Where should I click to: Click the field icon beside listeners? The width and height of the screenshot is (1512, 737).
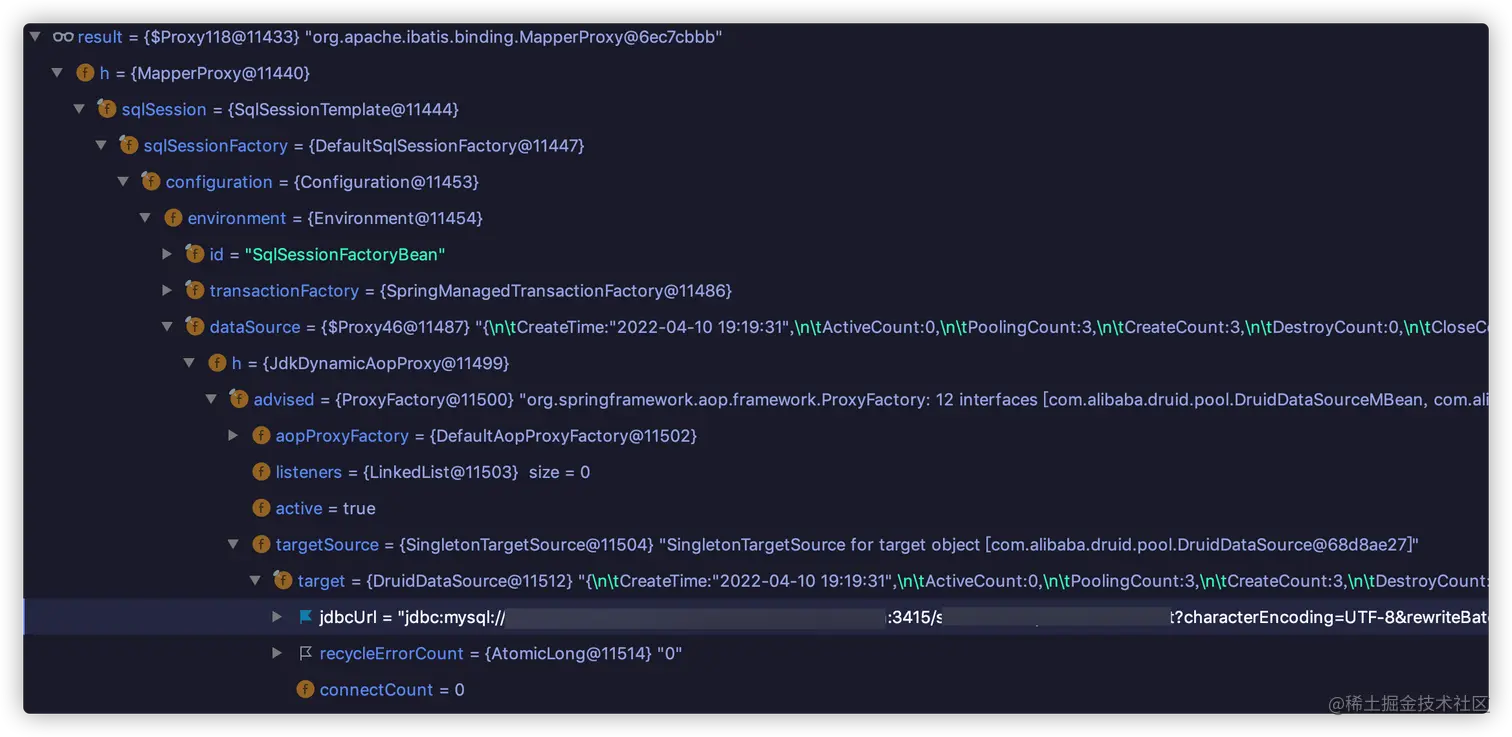click(x=261, y=472)
